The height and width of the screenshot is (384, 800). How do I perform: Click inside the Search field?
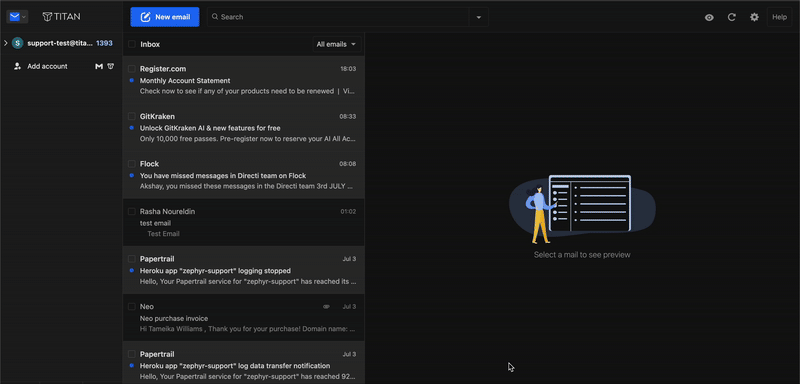(x=338, y=17)
